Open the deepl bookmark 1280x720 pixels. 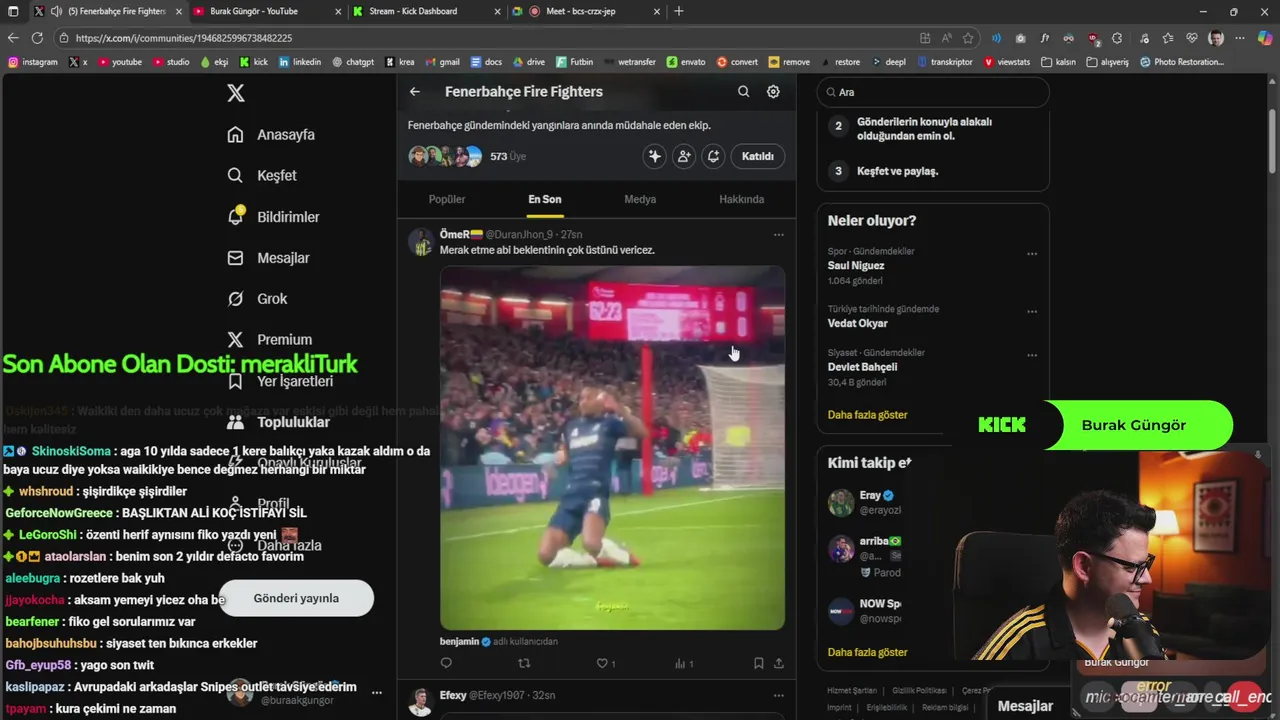(888, 62)
